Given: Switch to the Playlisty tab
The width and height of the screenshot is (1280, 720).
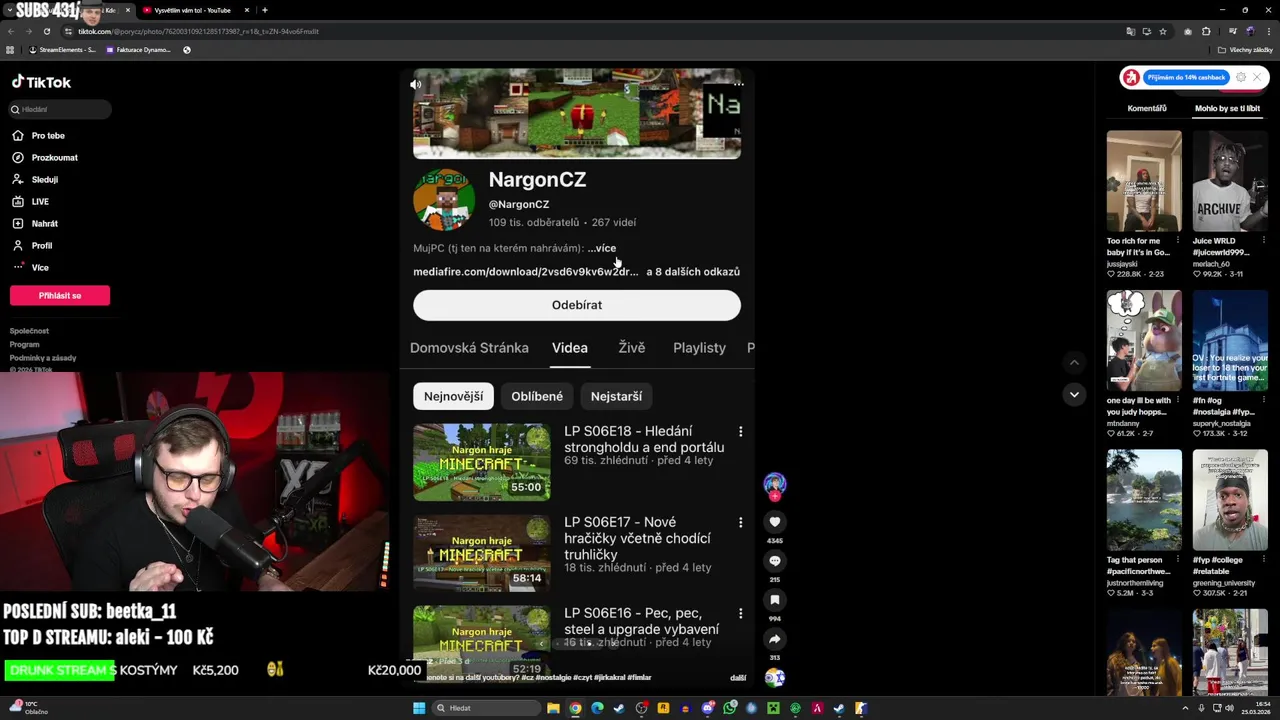Looking at the screenshot, I should tap(699, 348).
